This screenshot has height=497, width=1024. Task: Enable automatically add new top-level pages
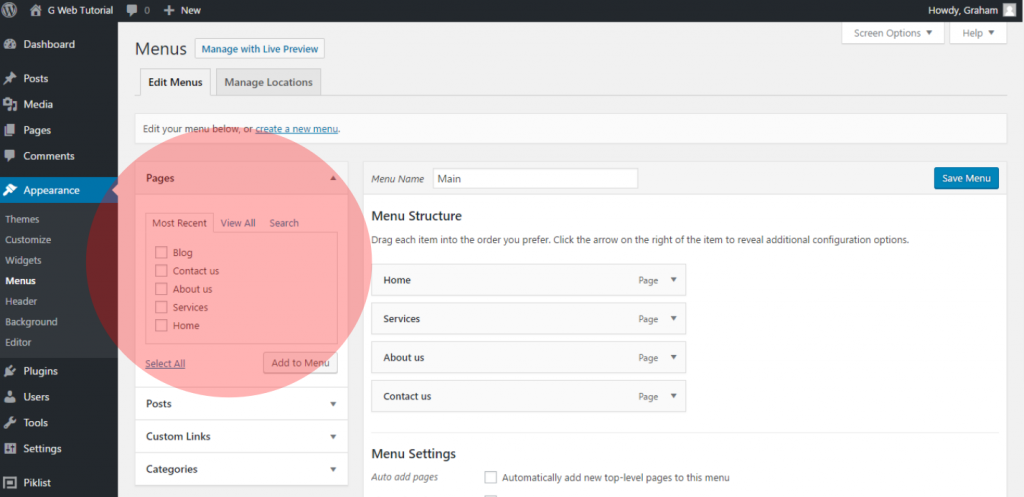[490, 477]
